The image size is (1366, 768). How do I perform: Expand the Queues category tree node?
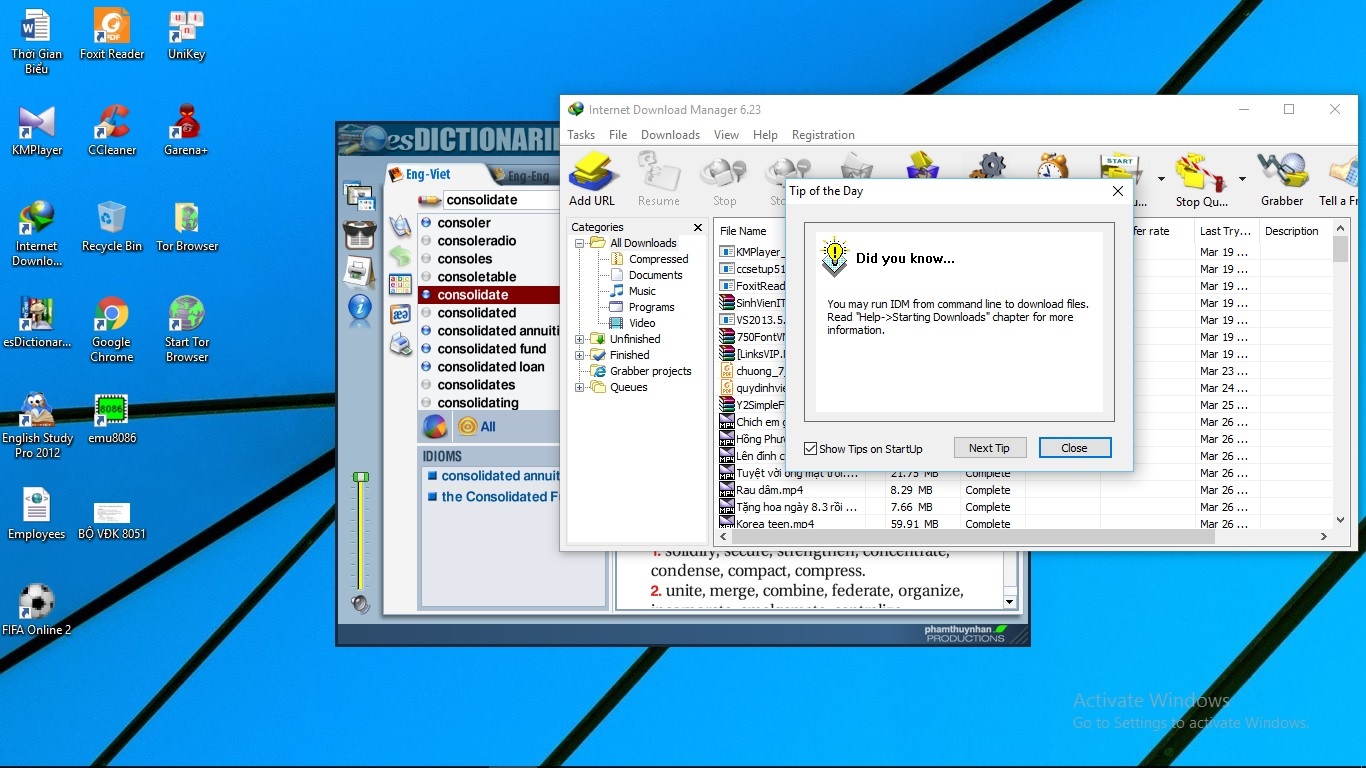pos(579,387)
